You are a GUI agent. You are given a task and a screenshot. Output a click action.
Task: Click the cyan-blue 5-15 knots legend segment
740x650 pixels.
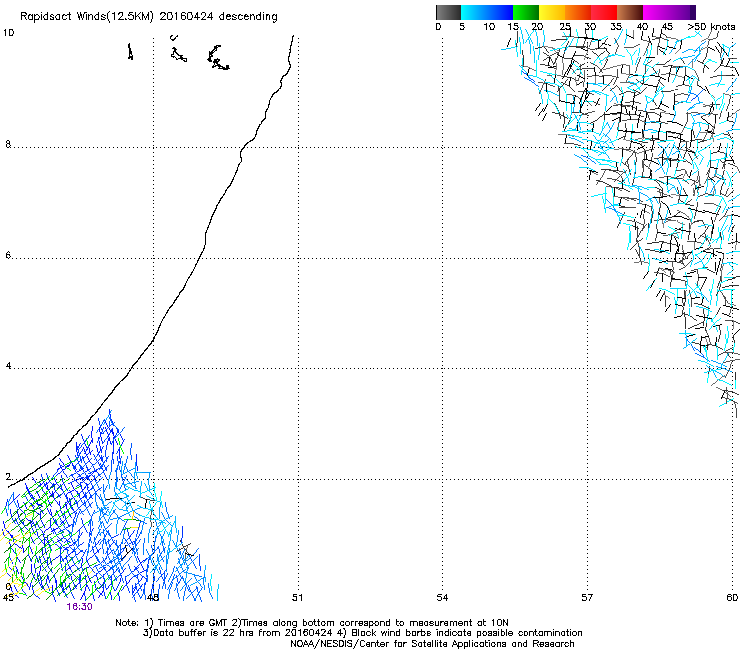click(x=487, y=12)
